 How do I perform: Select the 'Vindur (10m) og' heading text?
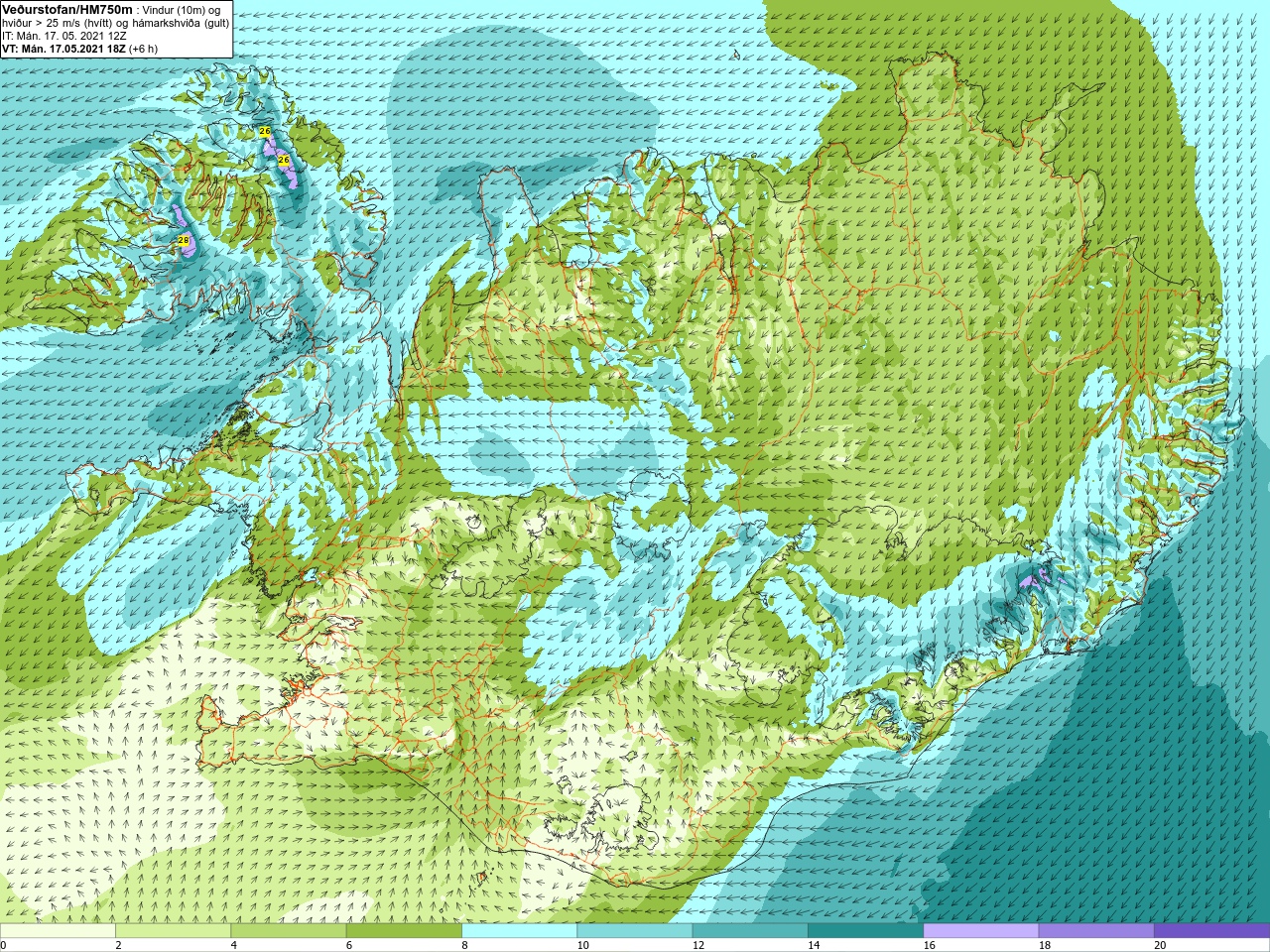[182, 10]
